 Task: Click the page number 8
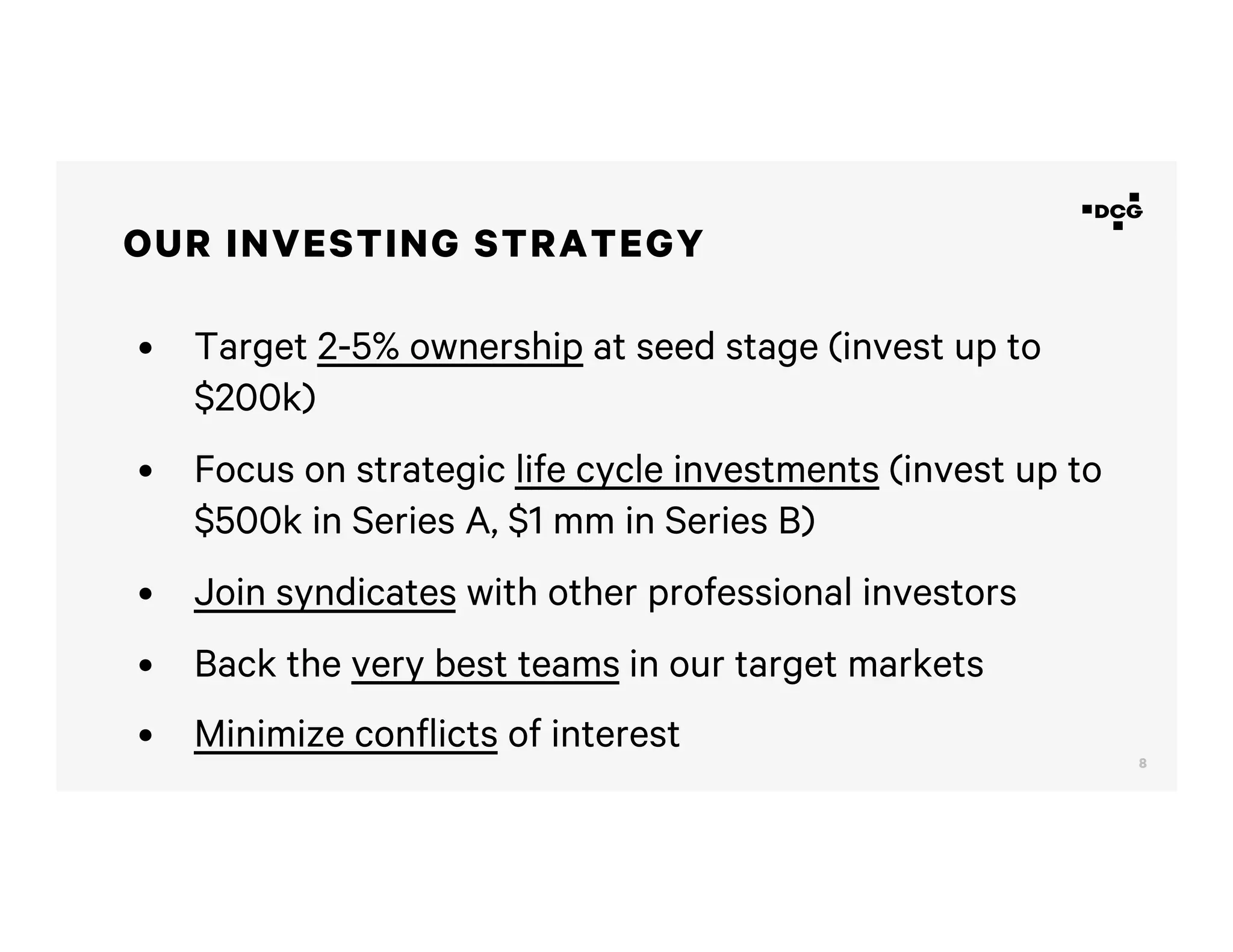[1143, 764]
